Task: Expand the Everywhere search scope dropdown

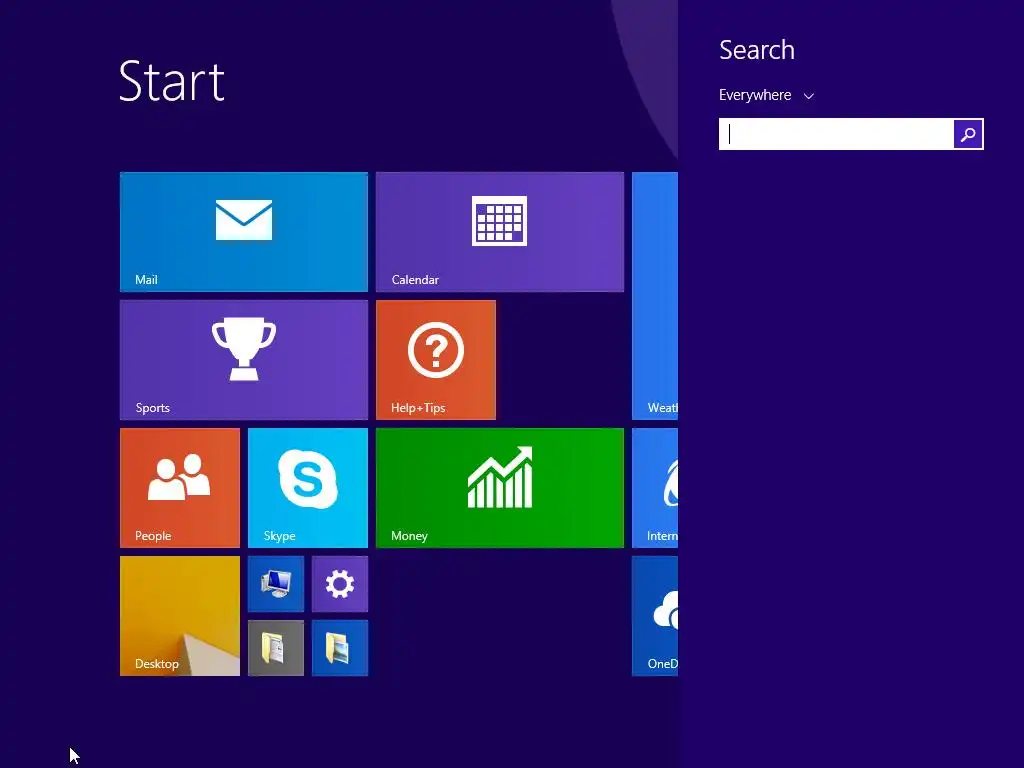Action: [767, 95]
